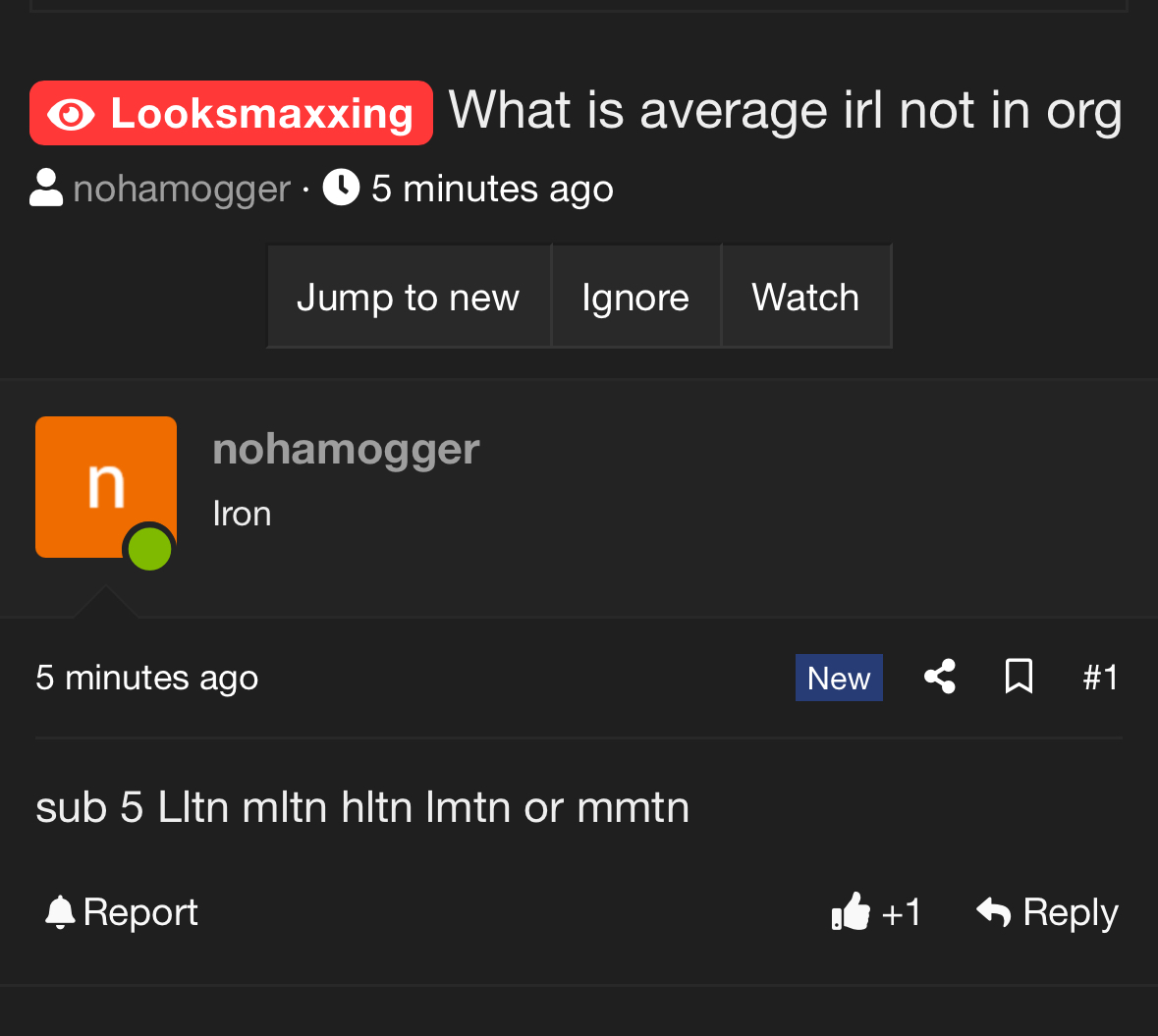Click the 5 minutes ago post timestamp
1158x1036 pixels.
coord(147,678)
